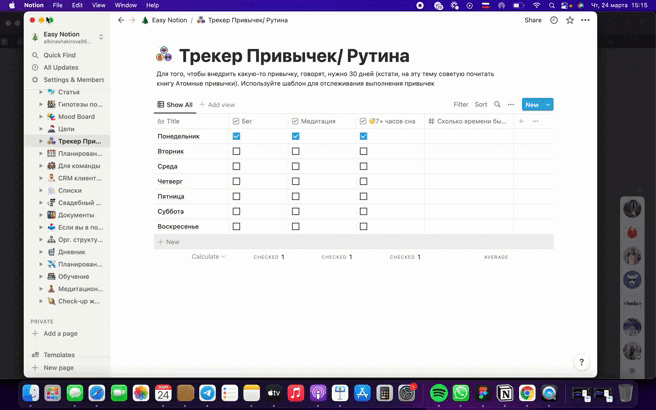This screenshot has height=410, width=656.
Task: Expand Mood Board page in sidebar
Action: (x=41, y=117)
